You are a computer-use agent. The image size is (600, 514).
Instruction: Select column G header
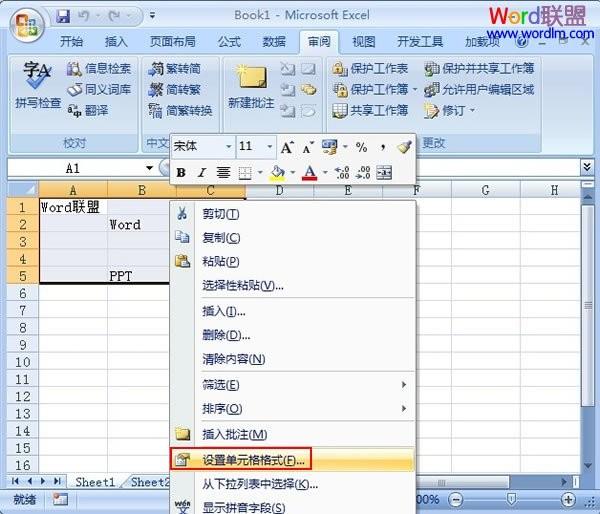(x=486, y=190)
